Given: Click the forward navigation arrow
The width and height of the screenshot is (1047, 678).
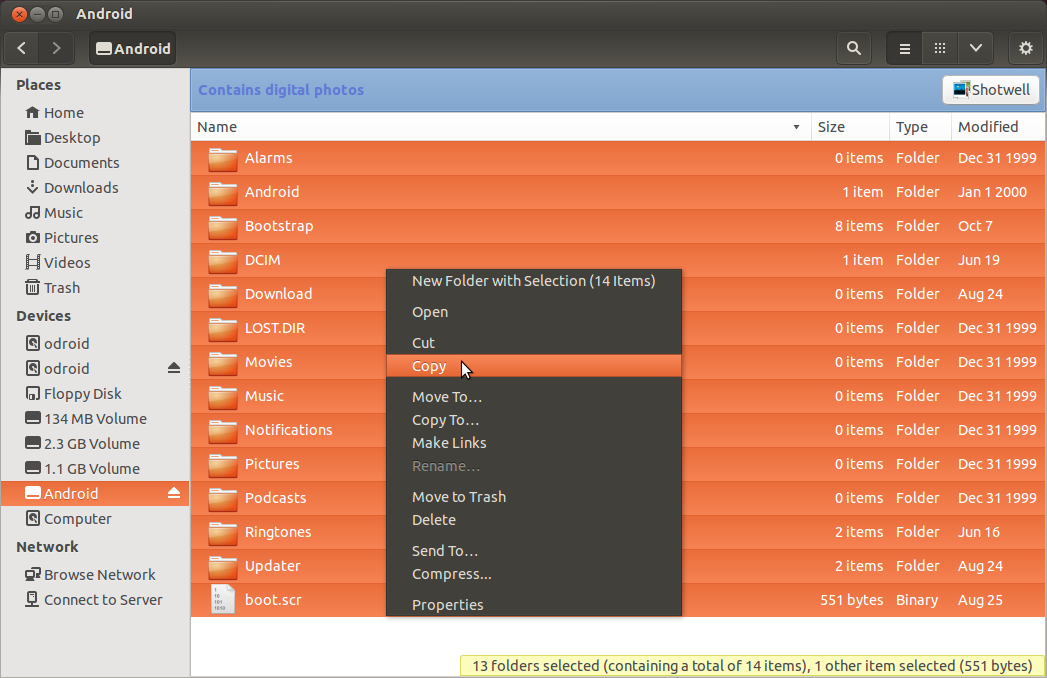Looking at the screenshot, I should pos(56,47).
